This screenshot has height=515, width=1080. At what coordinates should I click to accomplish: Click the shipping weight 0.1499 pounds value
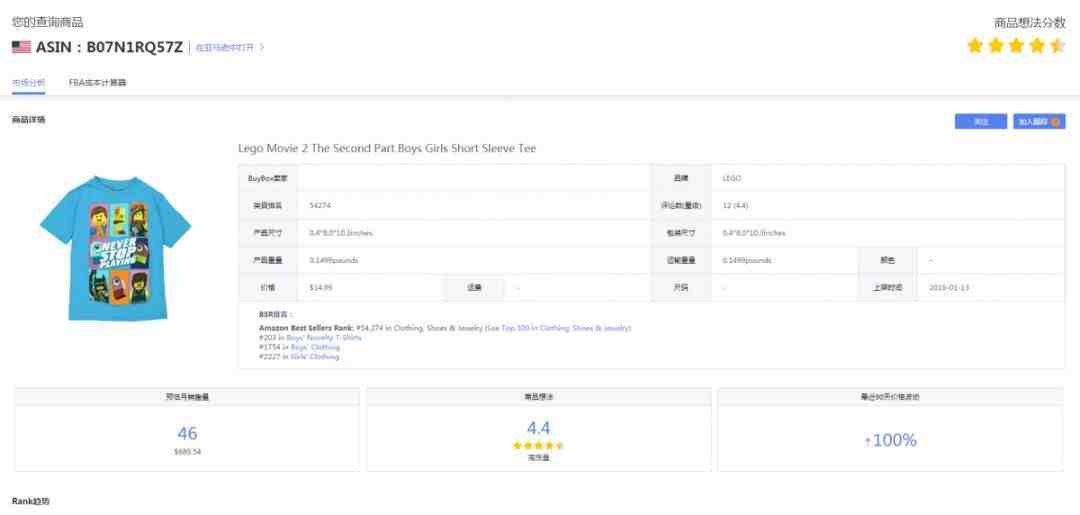click(x=747, y=260)
